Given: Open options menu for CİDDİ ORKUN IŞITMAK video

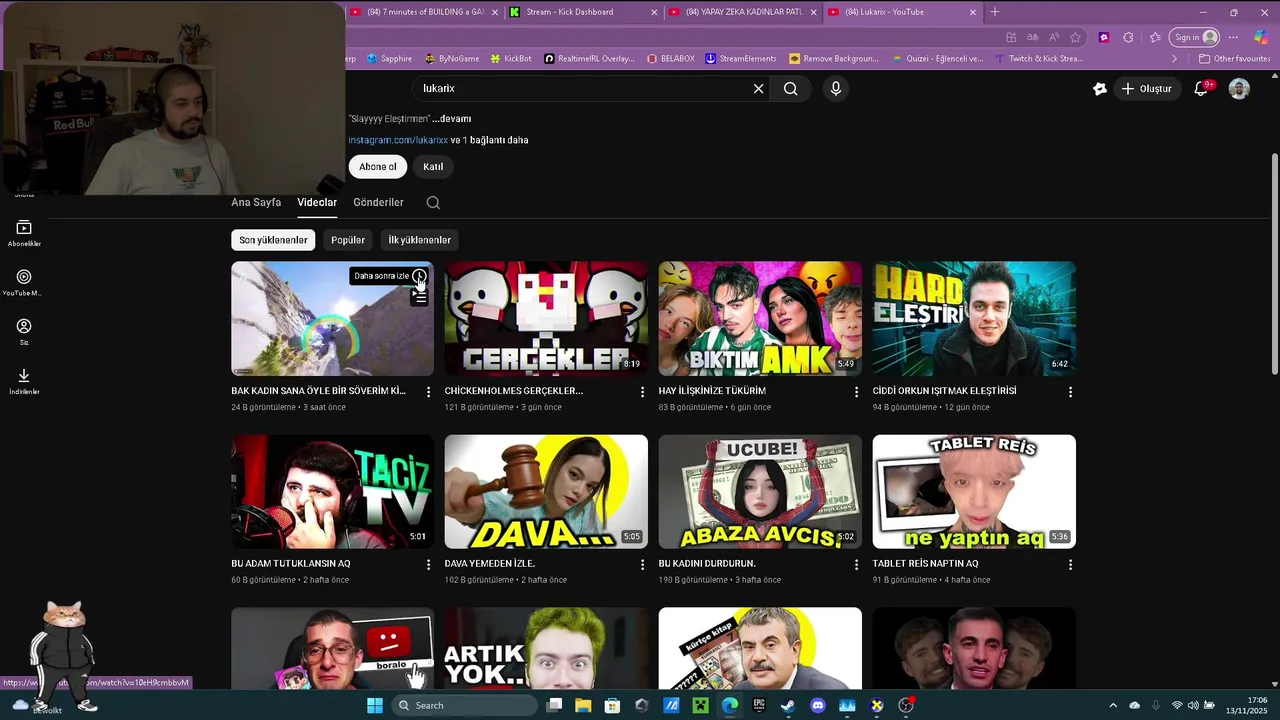Looking at the screenshot, I should 1070,392.
